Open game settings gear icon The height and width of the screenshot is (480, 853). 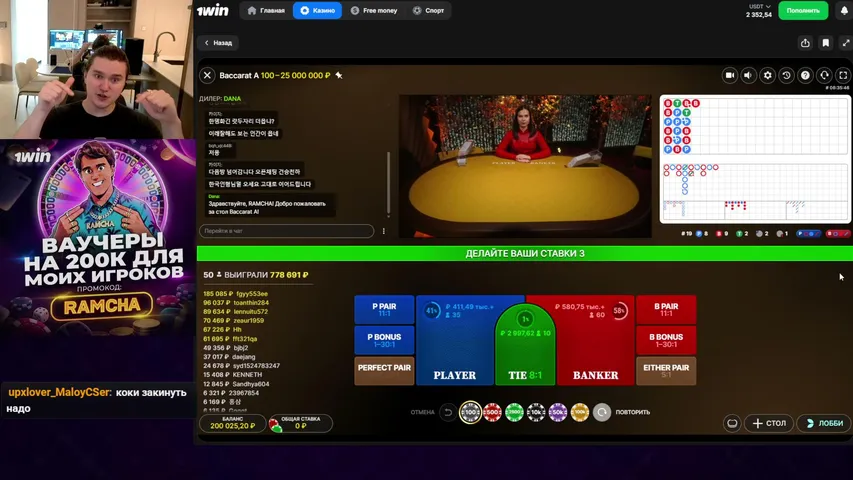tap(768, 75)
